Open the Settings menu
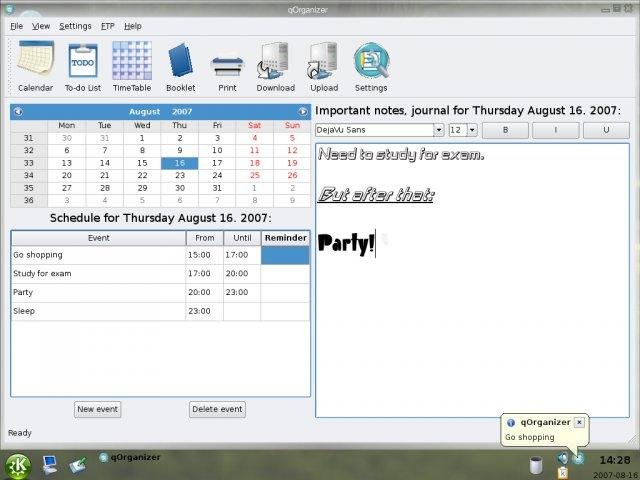The height and width of the screenshot is (480, 640). click(75, 26)
